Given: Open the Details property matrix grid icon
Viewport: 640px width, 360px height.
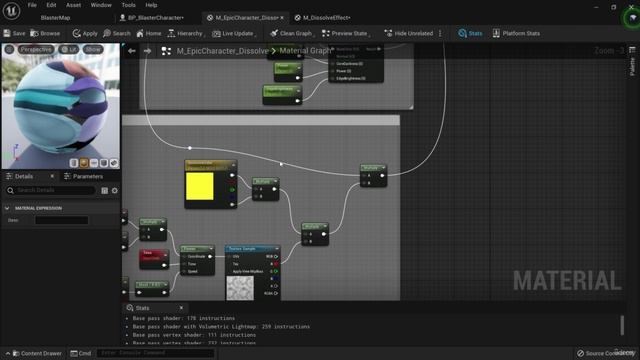Looking at the screenshot, I should click(x=104, y=191).
